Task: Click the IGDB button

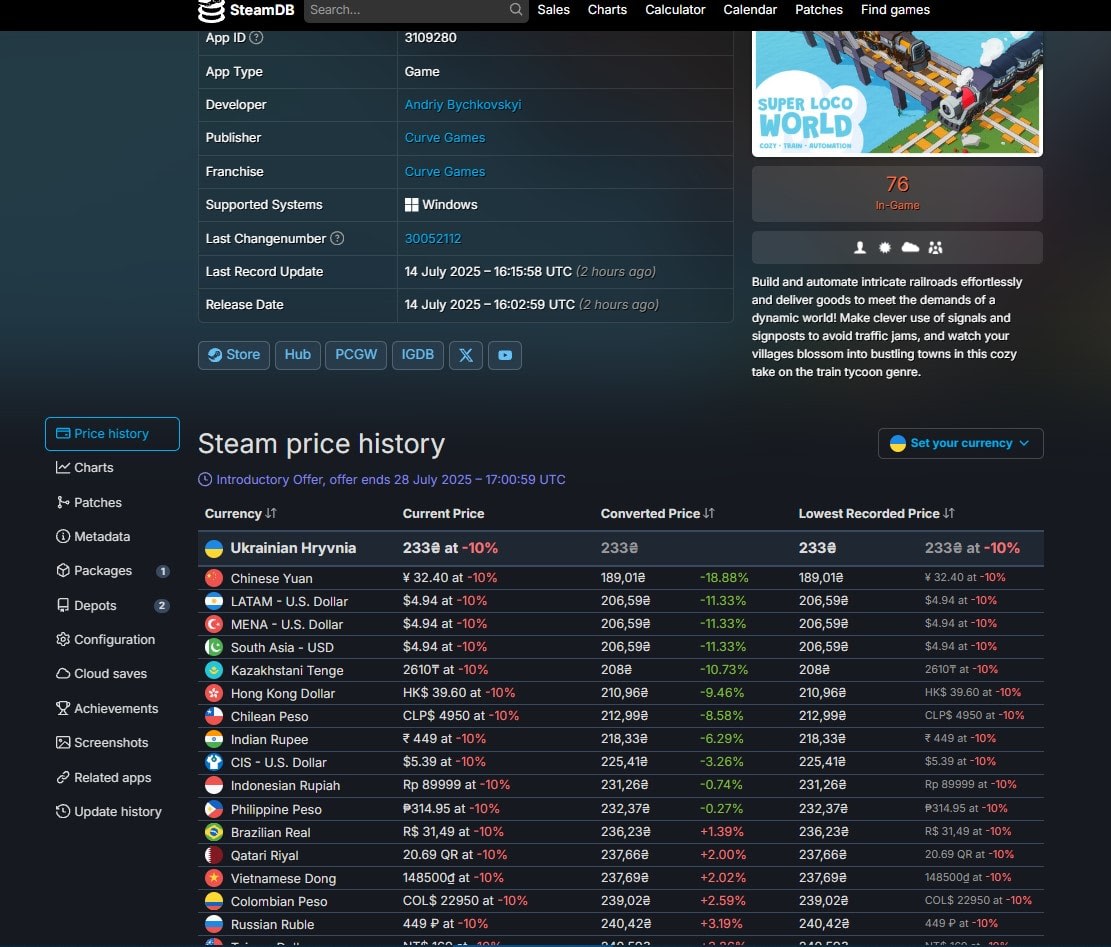Action: (x=417, y=355)
